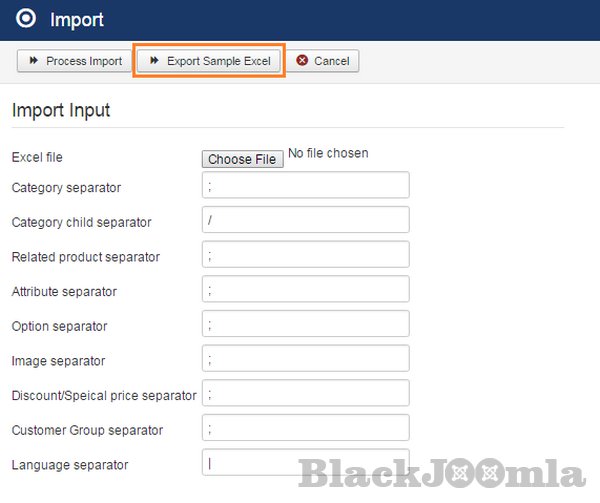Click the No file chosen text
This screenshot has width=600, height=503.
[x=328, y=153]
